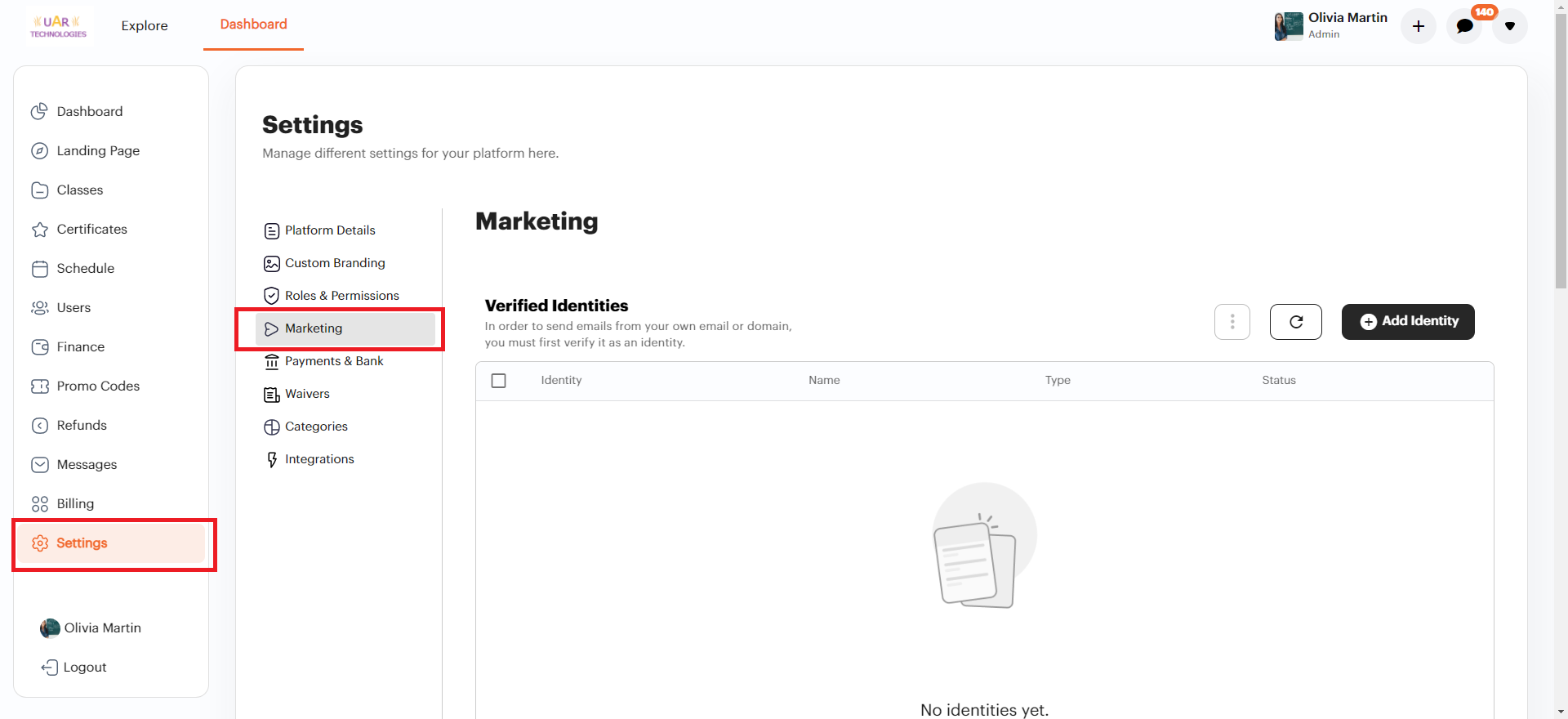Click Olivia Martin's header avatar
Viewport: 1568px width, 719px height.
(1289, 26)
